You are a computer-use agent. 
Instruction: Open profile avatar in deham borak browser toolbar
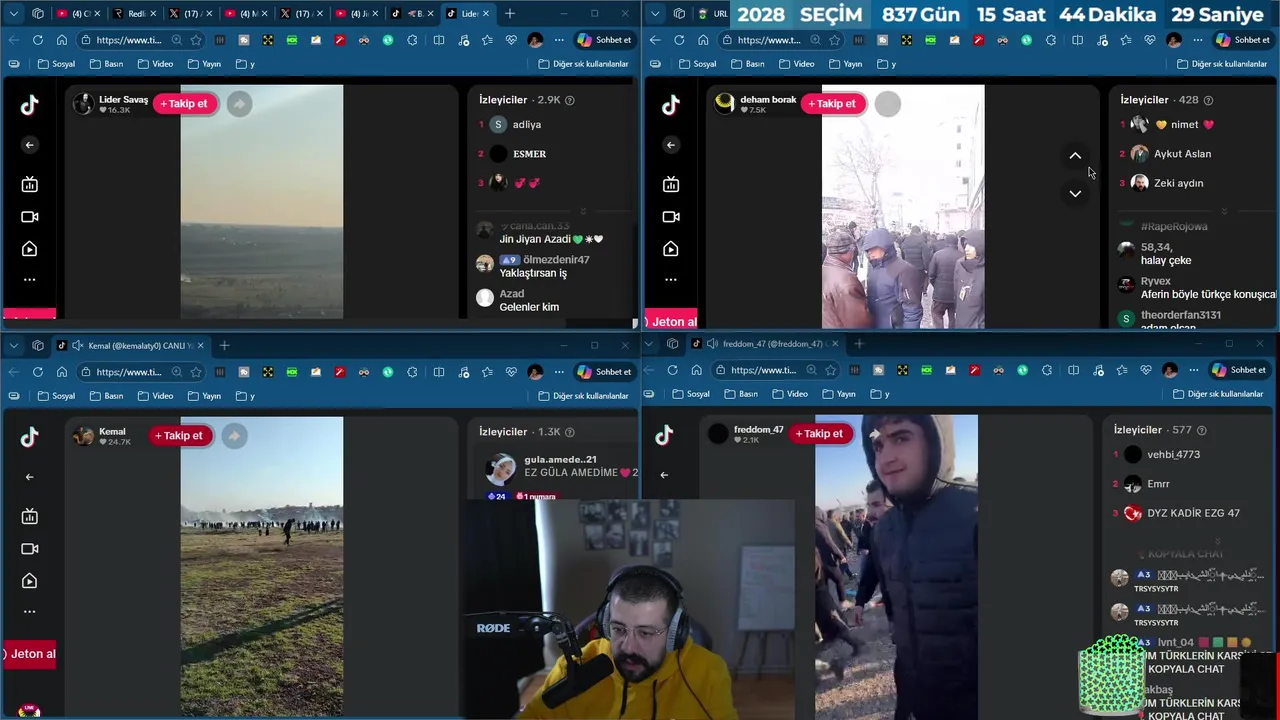(1174, 40)
